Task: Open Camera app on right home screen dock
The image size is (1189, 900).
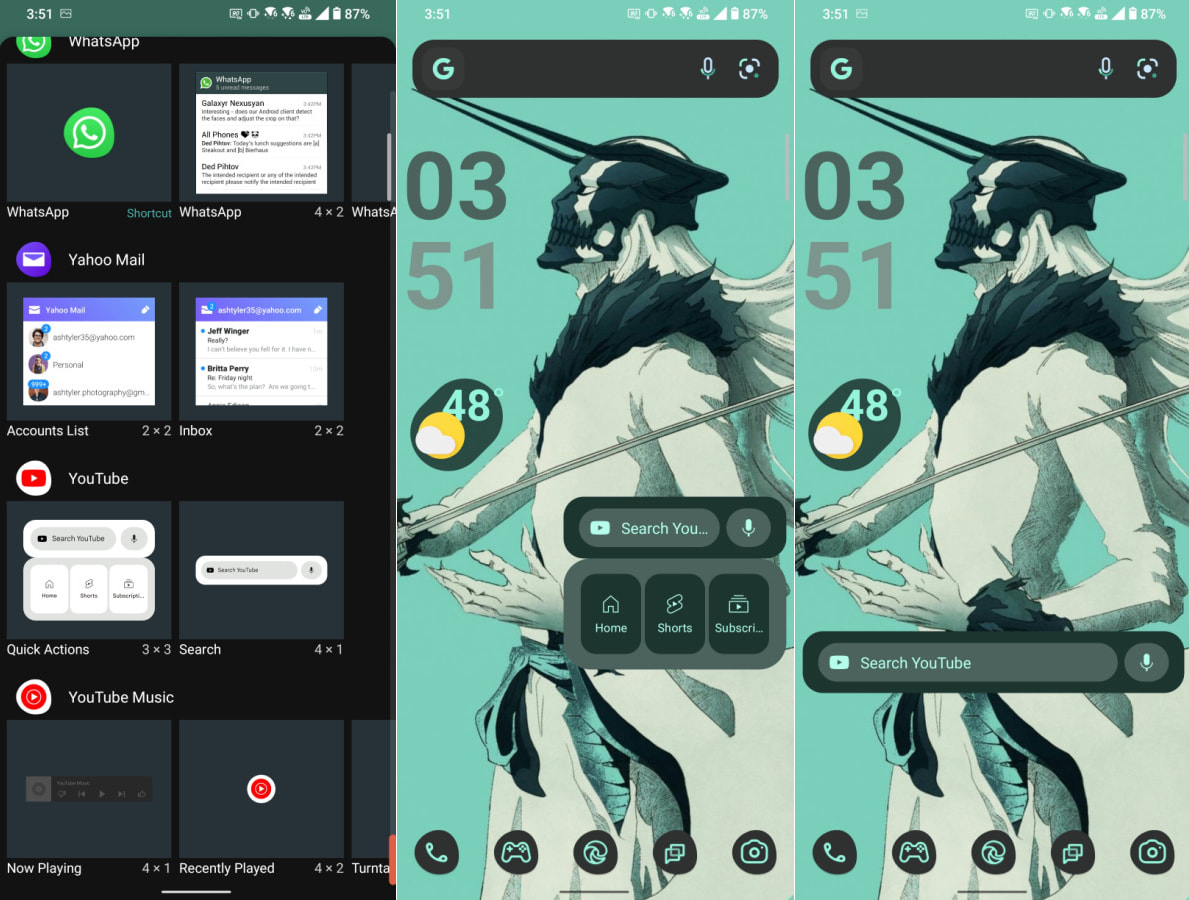Action: tap(1152, 852)
